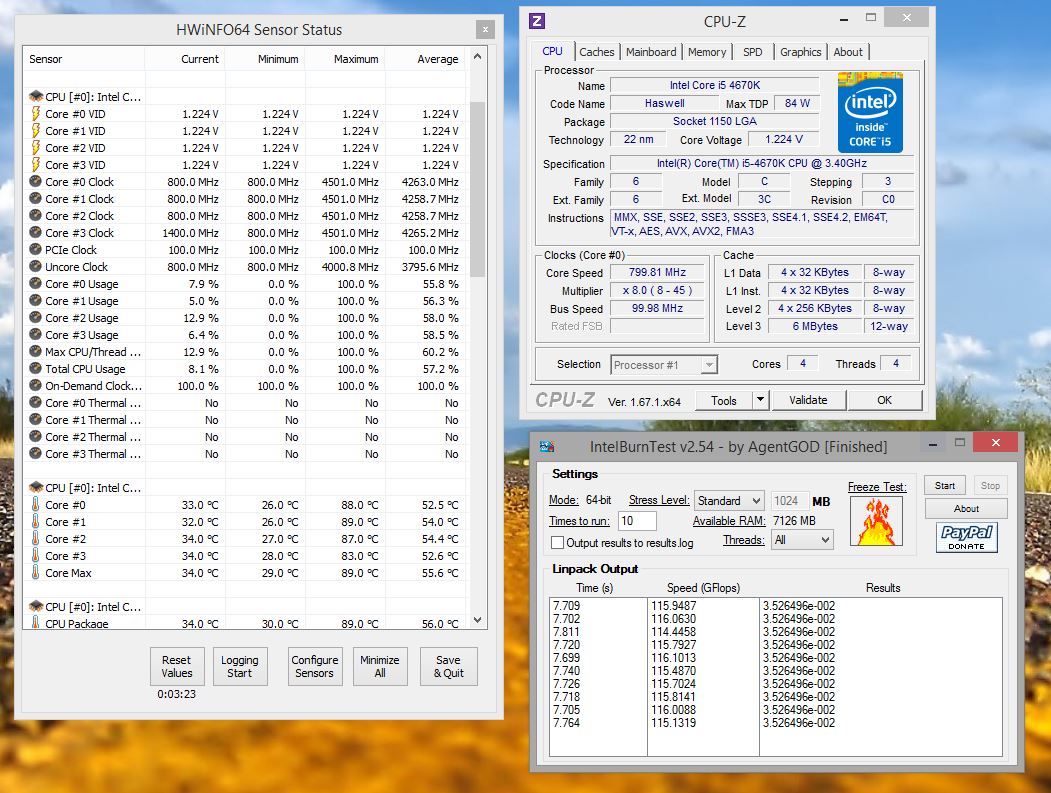Click the Freeze Test flame image

[877, 522]
